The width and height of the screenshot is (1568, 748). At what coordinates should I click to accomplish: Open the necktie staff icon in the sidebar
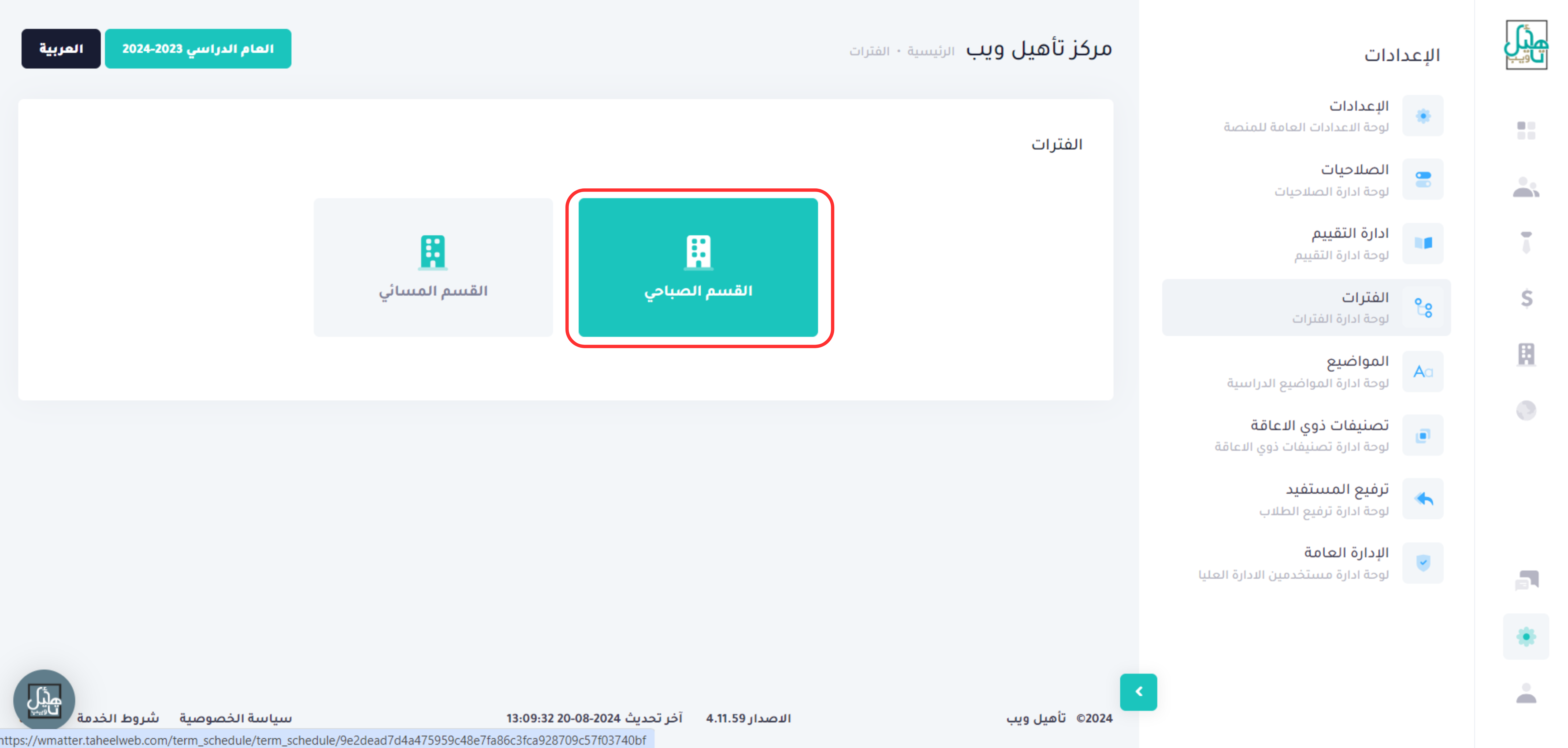pyautogui.click(x=1526, y=242)
